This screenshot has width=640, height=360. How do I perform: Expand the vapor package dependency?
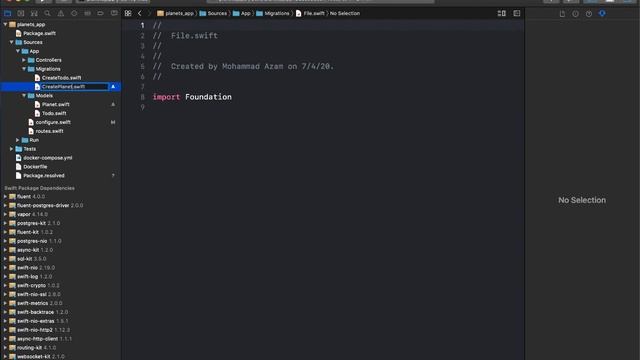(5, 214)
